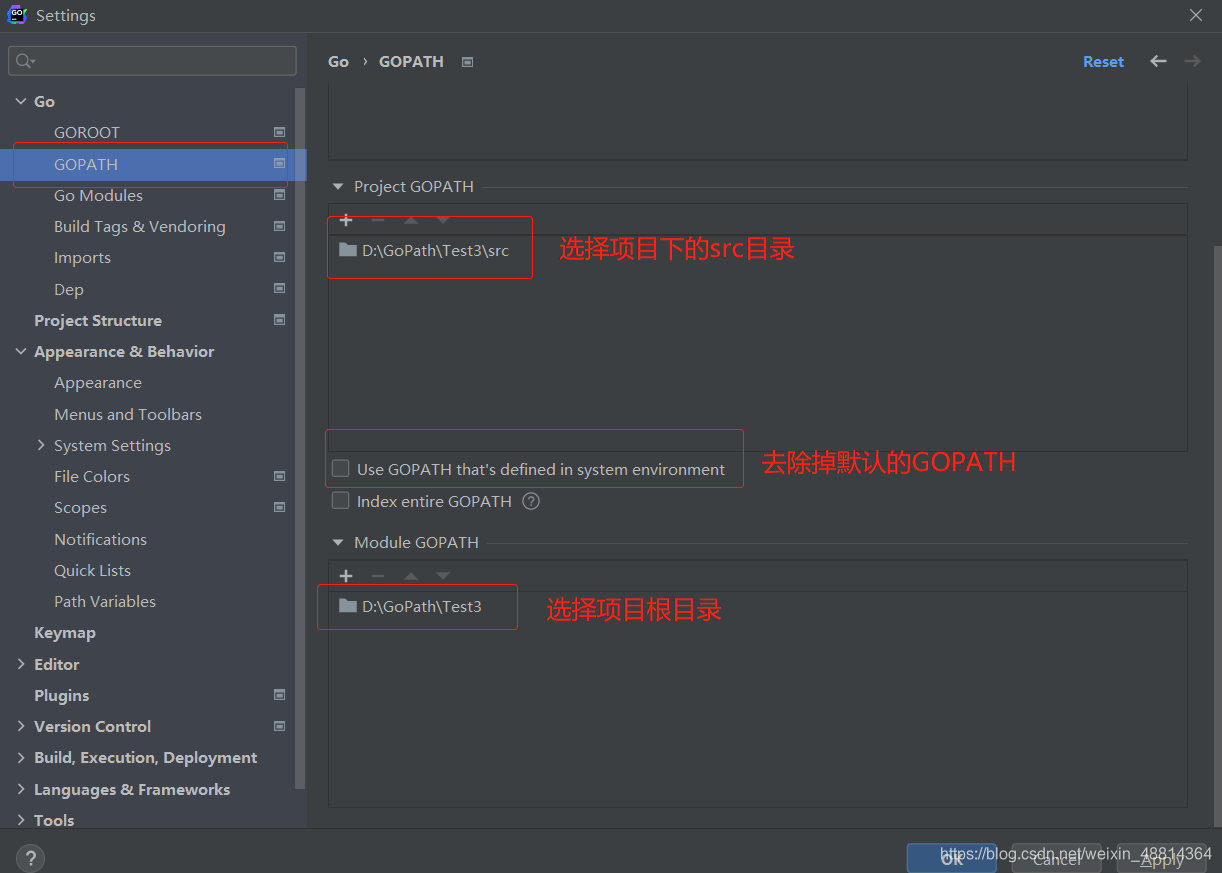Viewport: 1222px width, 873px height.
Task: Expand the Tools settings group
Action: [x=21, y=820]
